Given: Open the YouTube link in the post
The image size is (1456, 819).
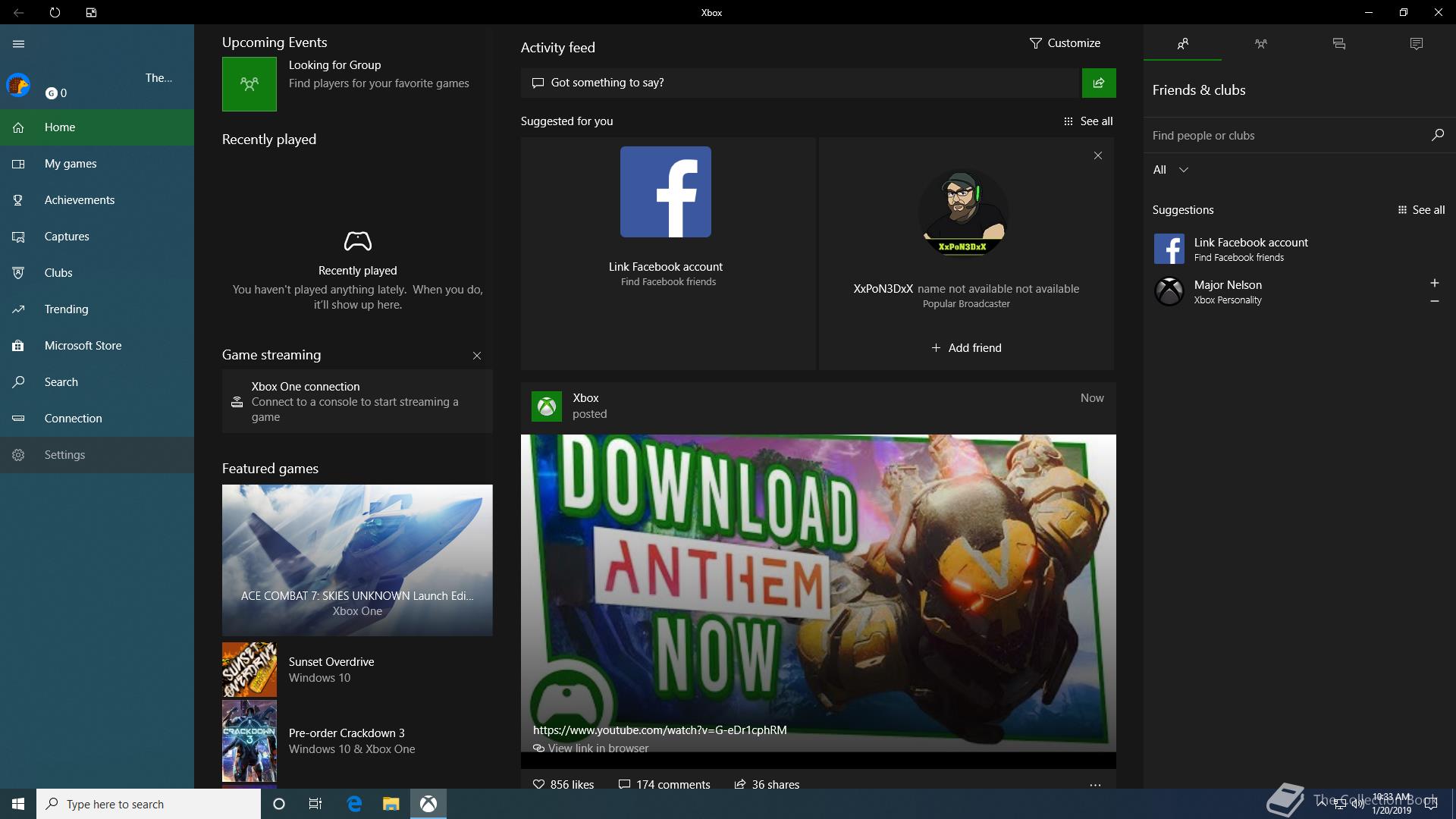Looking at the screenshot, I should (660, 730).
